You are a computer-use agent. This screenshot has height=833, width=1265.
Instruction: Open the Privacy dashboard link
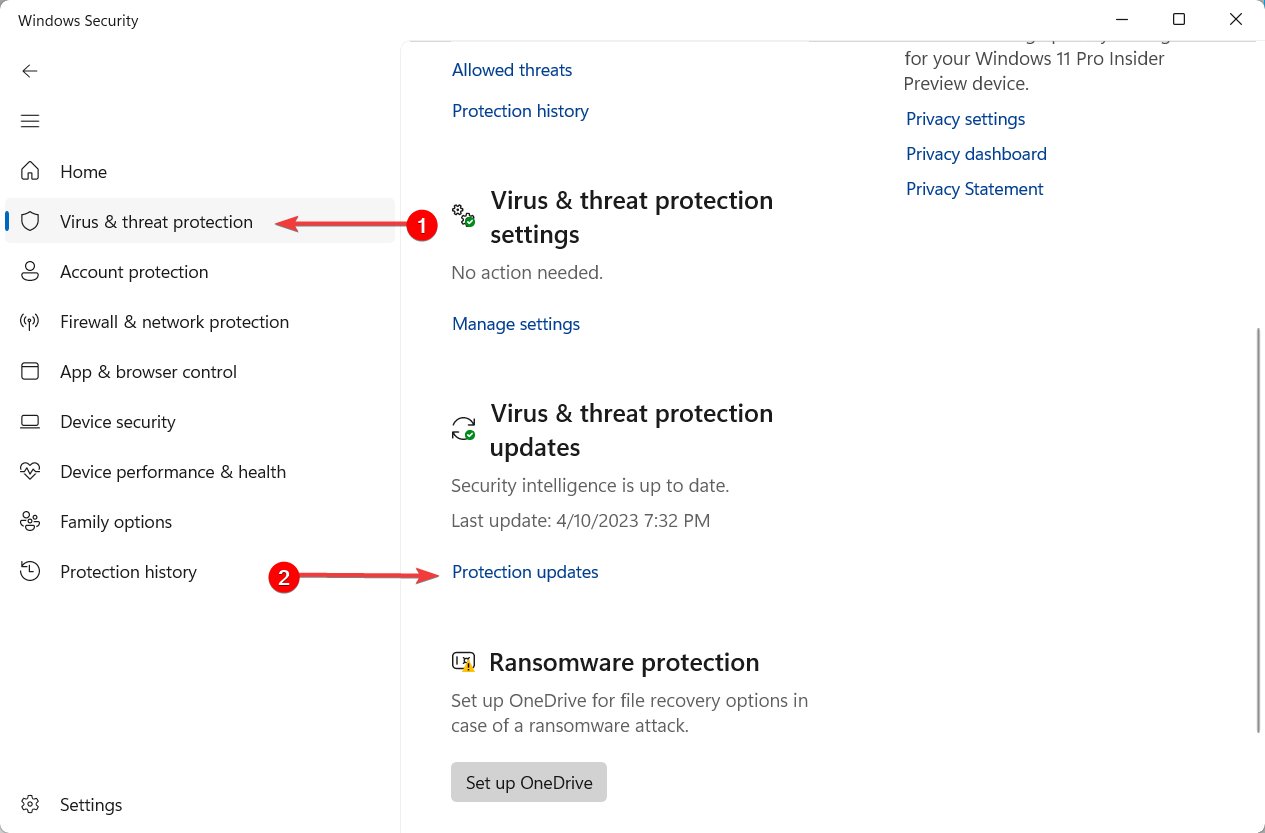point(976,154)
